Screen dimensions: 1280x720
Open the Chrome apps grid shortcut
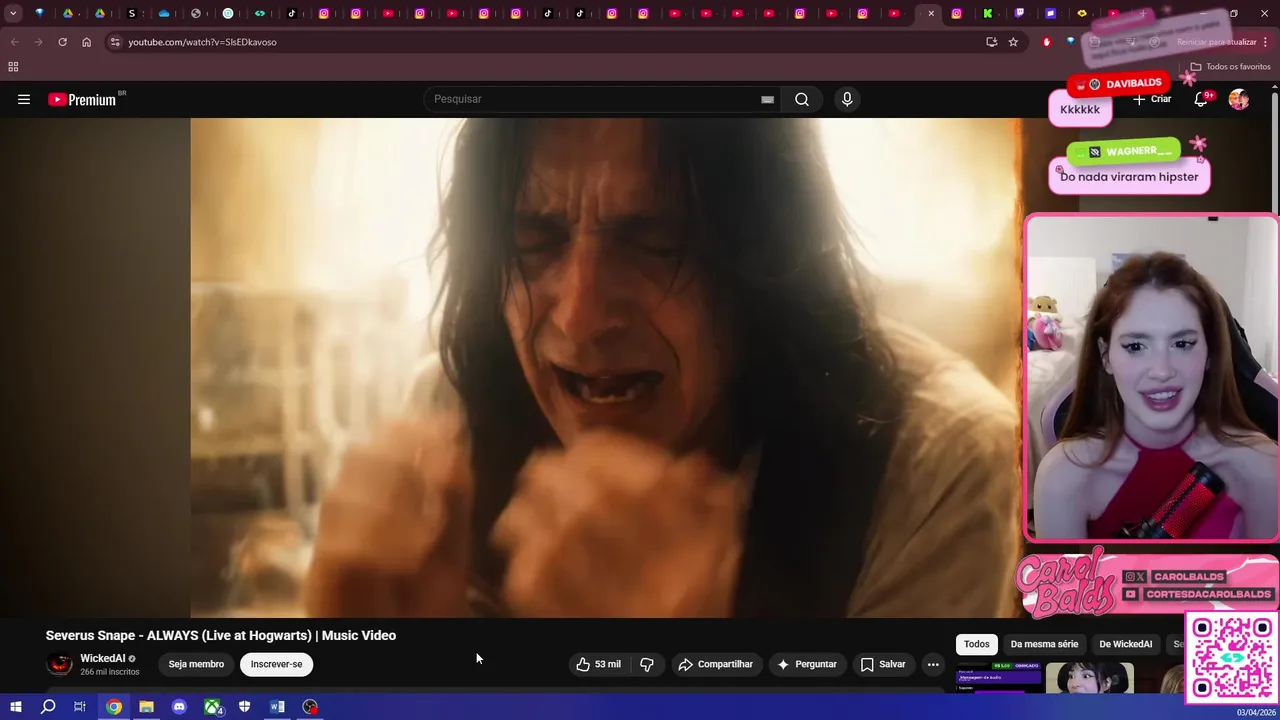(x=13, y=67)
